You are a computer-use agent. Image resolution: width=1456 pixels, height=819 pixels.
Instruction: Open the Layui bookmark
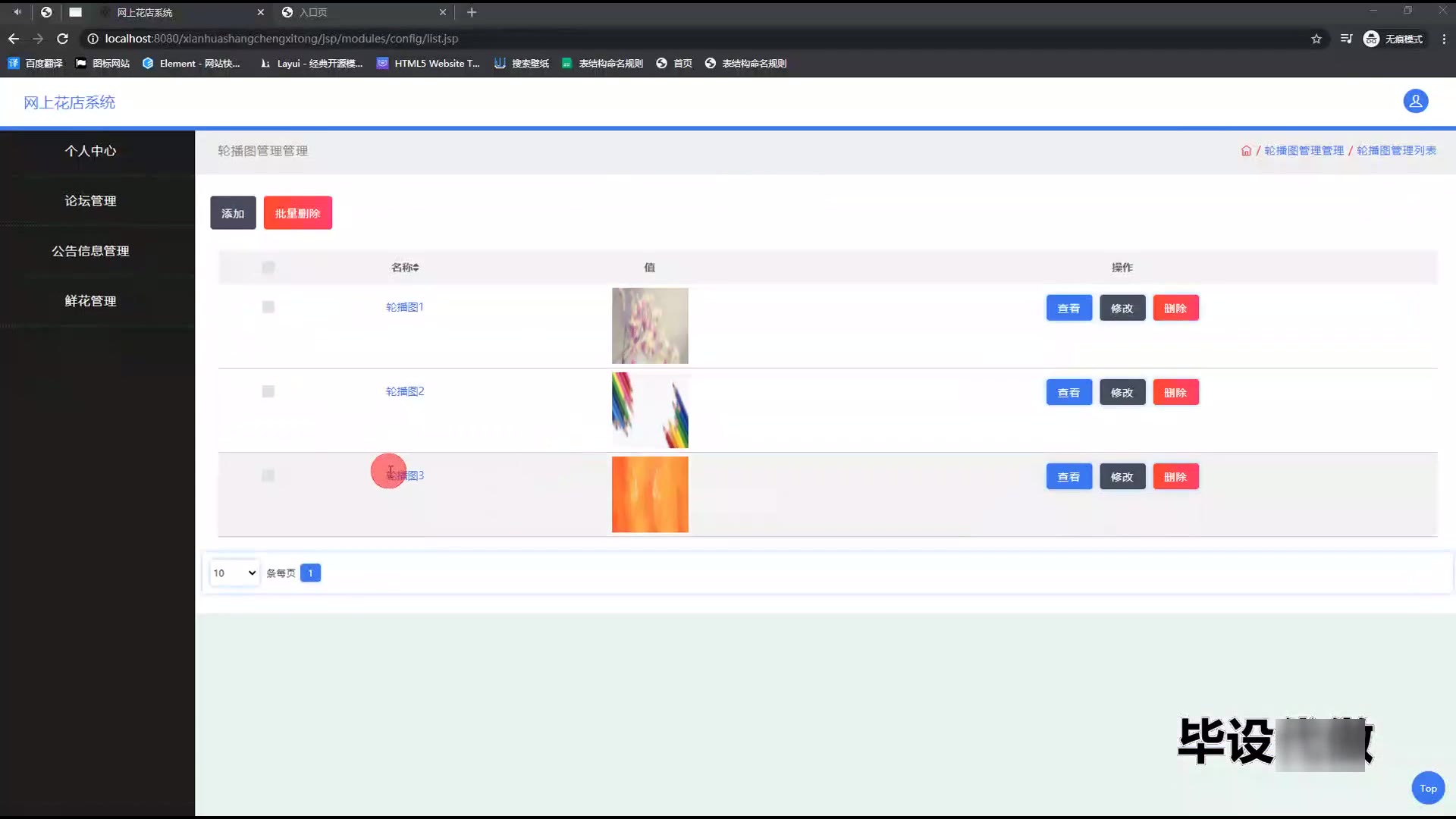pos(311,64)
